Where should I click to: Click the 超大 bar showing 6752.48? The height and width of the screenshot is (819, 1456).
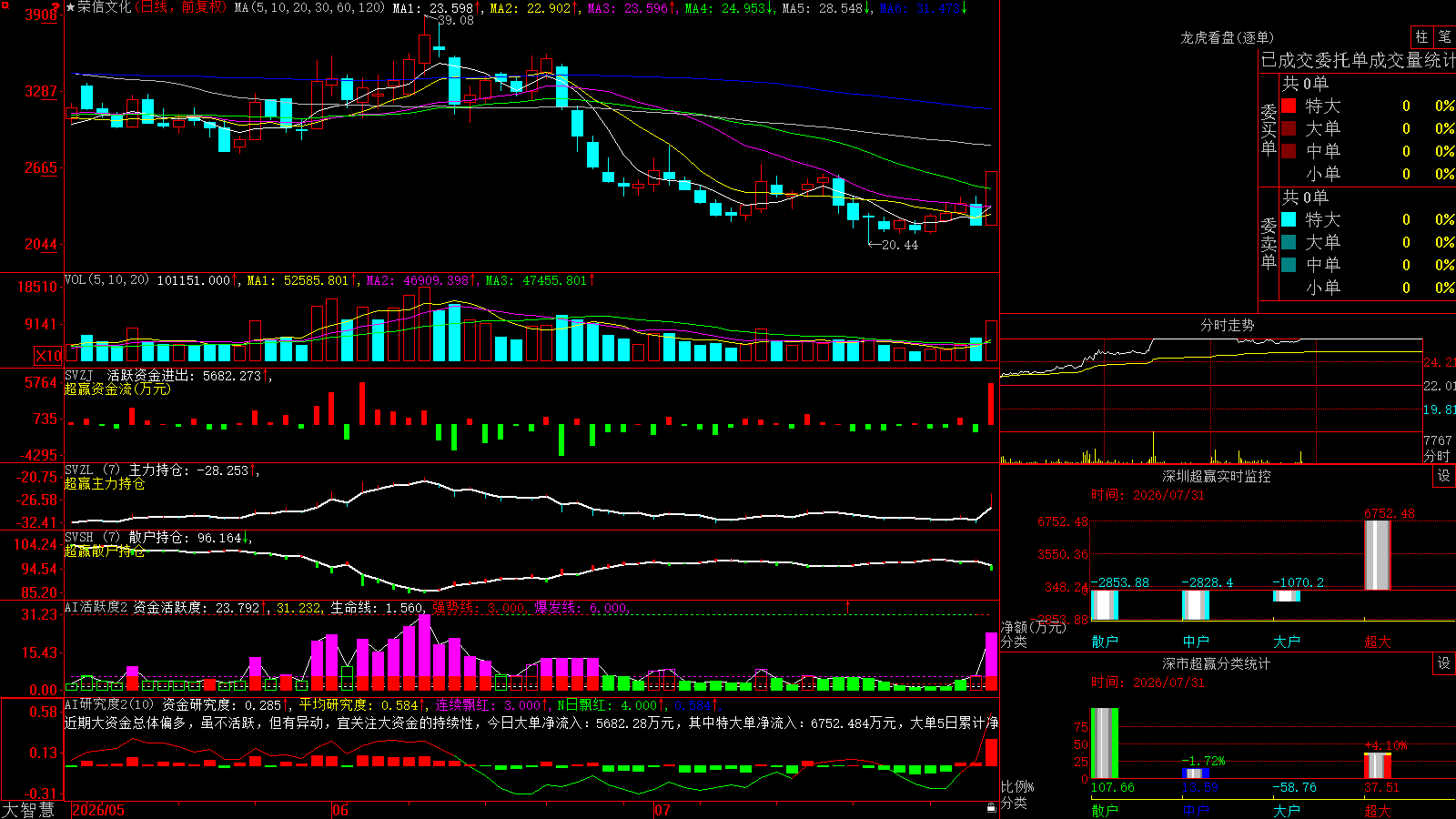point(1378,554)
